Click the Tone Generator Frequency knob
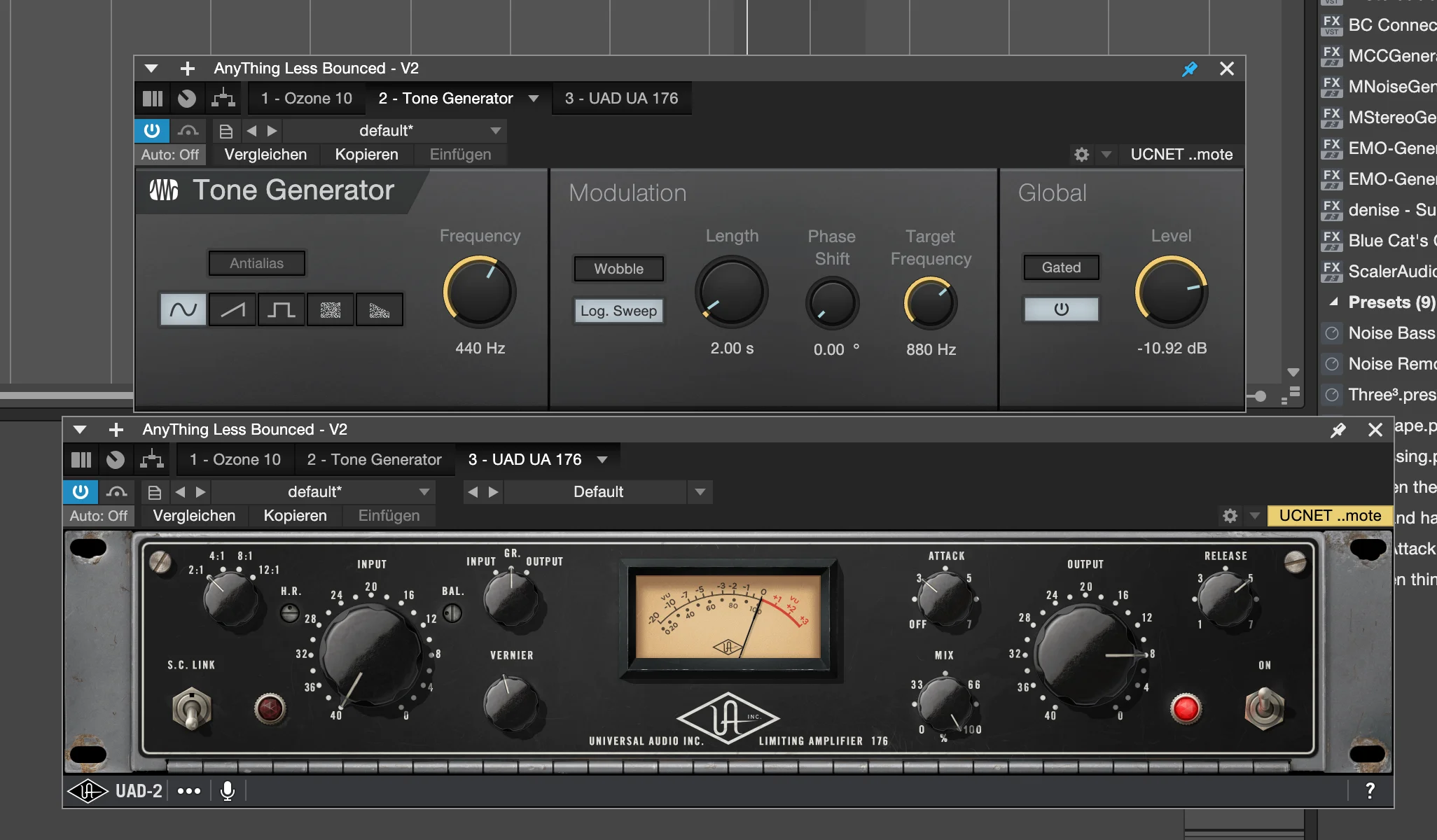 480,292
